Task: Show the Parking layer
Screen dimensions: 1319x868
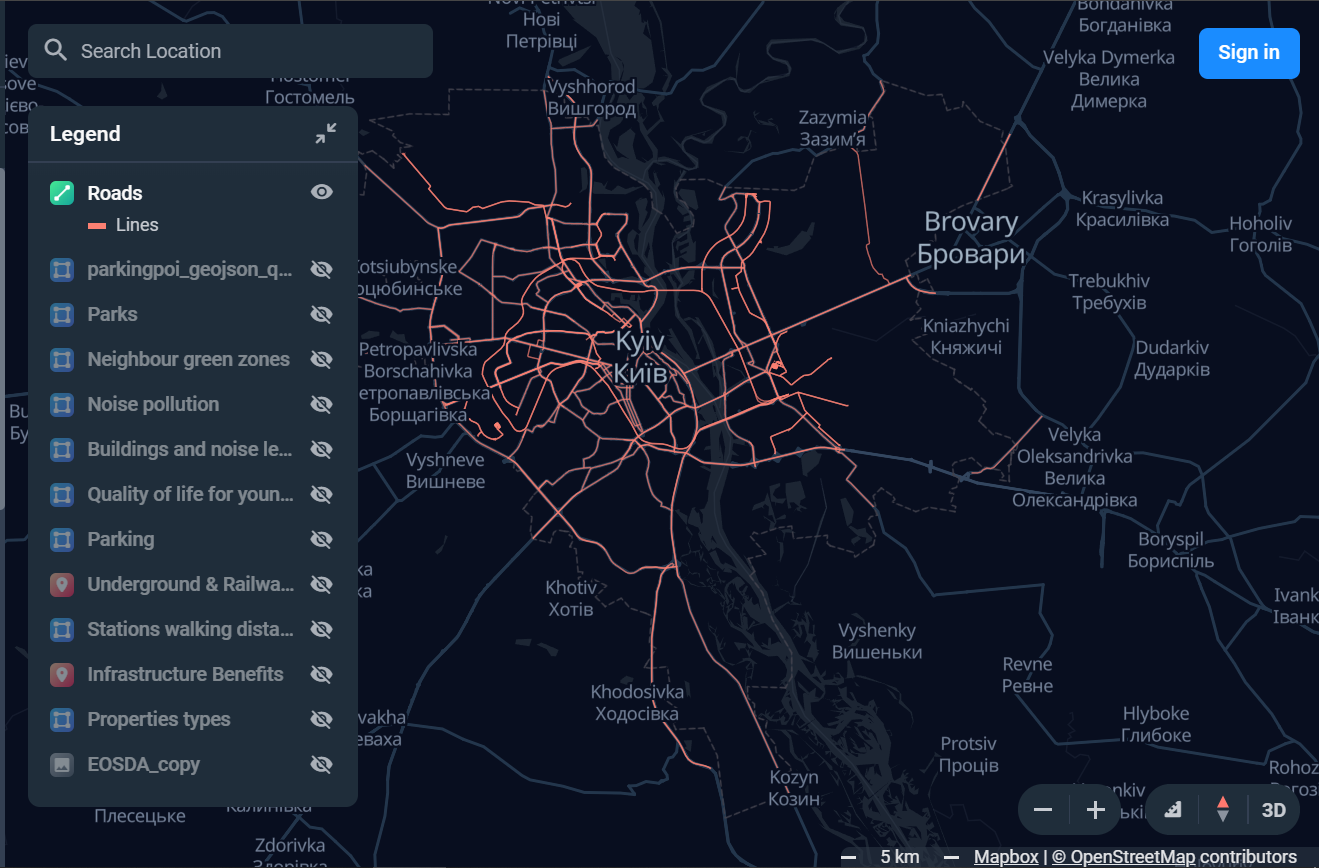Action: click(x=321, y=539)
